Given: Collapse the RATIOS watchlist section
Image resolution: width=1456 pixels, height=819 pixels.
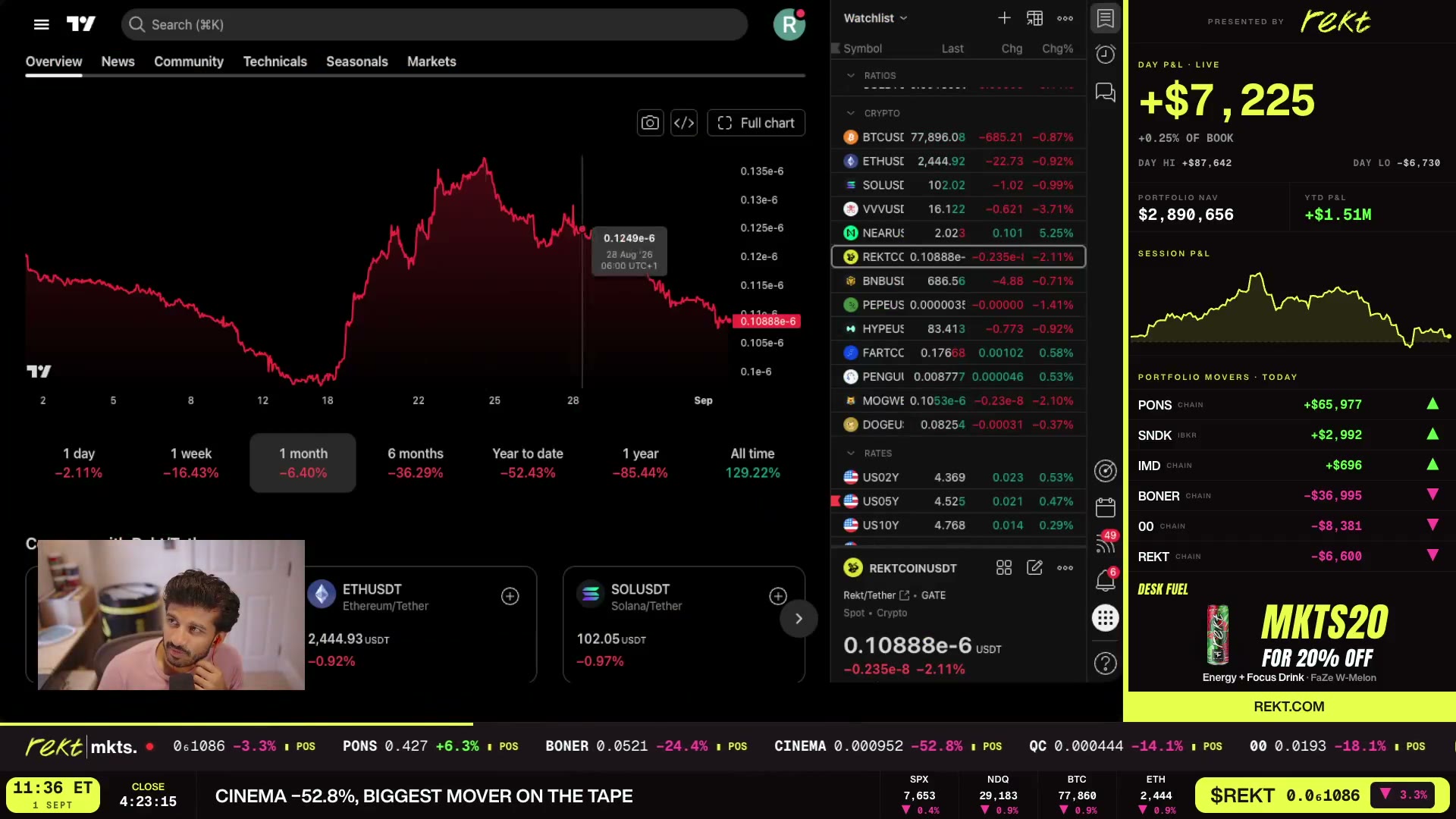Looking at the screenshot, I should 851,76.
